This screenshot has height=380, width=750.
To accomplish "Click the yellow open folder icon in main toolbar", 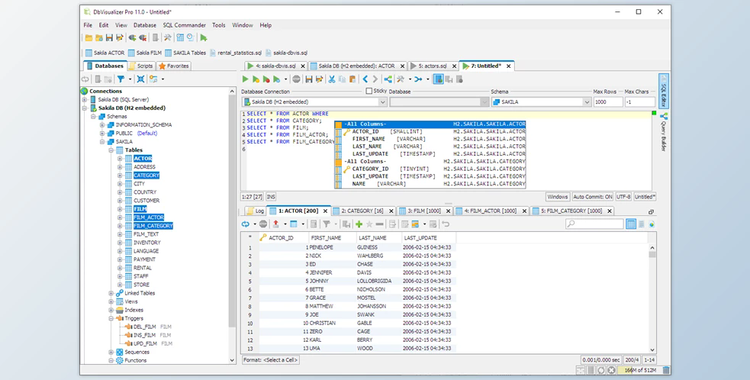I will click(88, 38).
